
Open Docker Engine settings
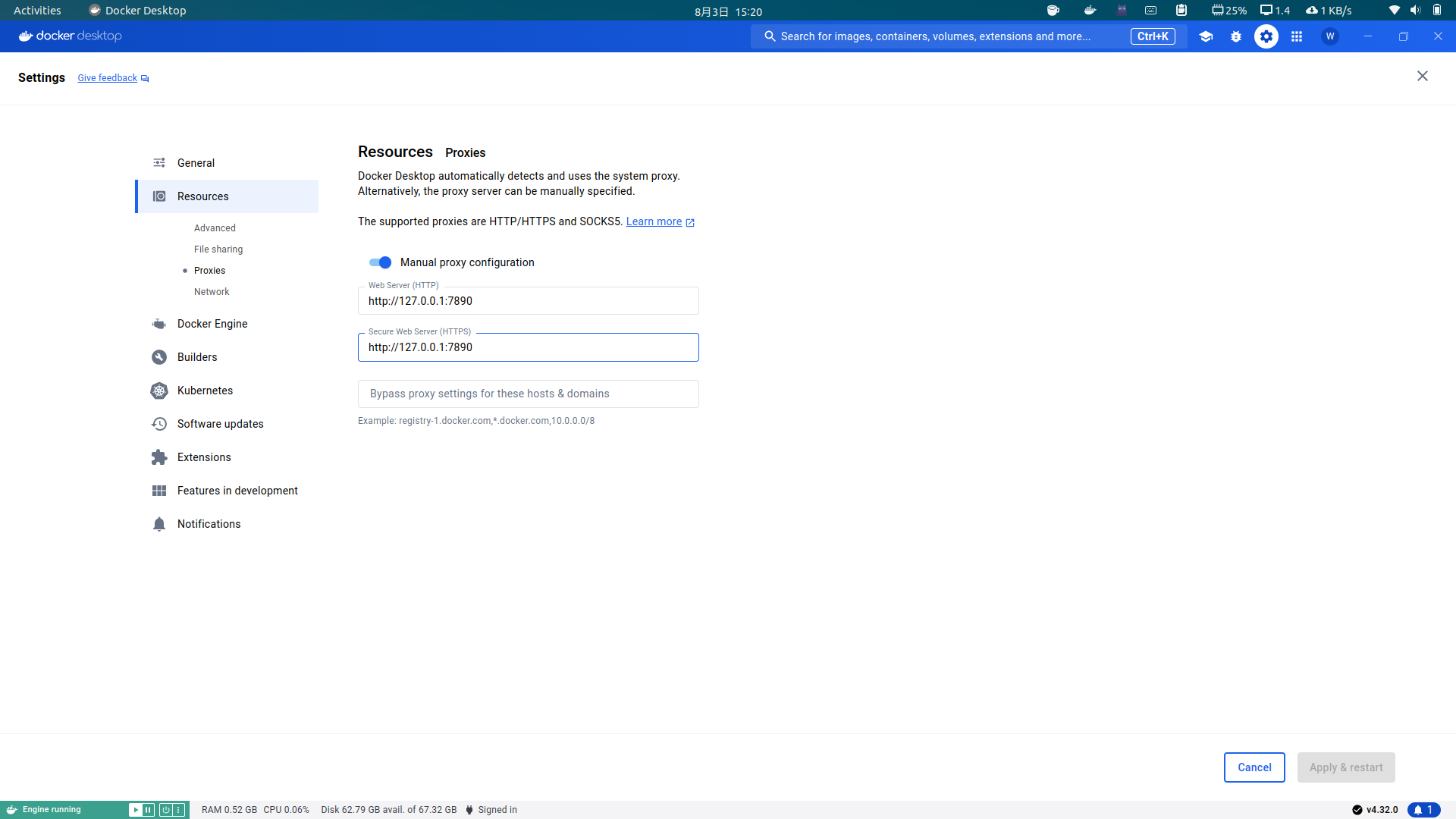pyautogui.click(x=227, y=324)
